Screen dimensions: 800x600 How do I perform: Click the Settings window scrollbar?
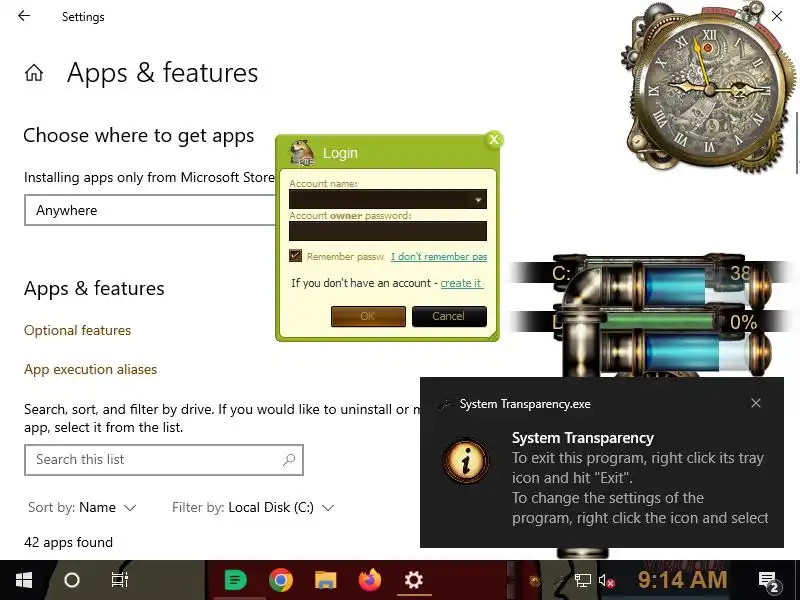(x=797, y=143)
